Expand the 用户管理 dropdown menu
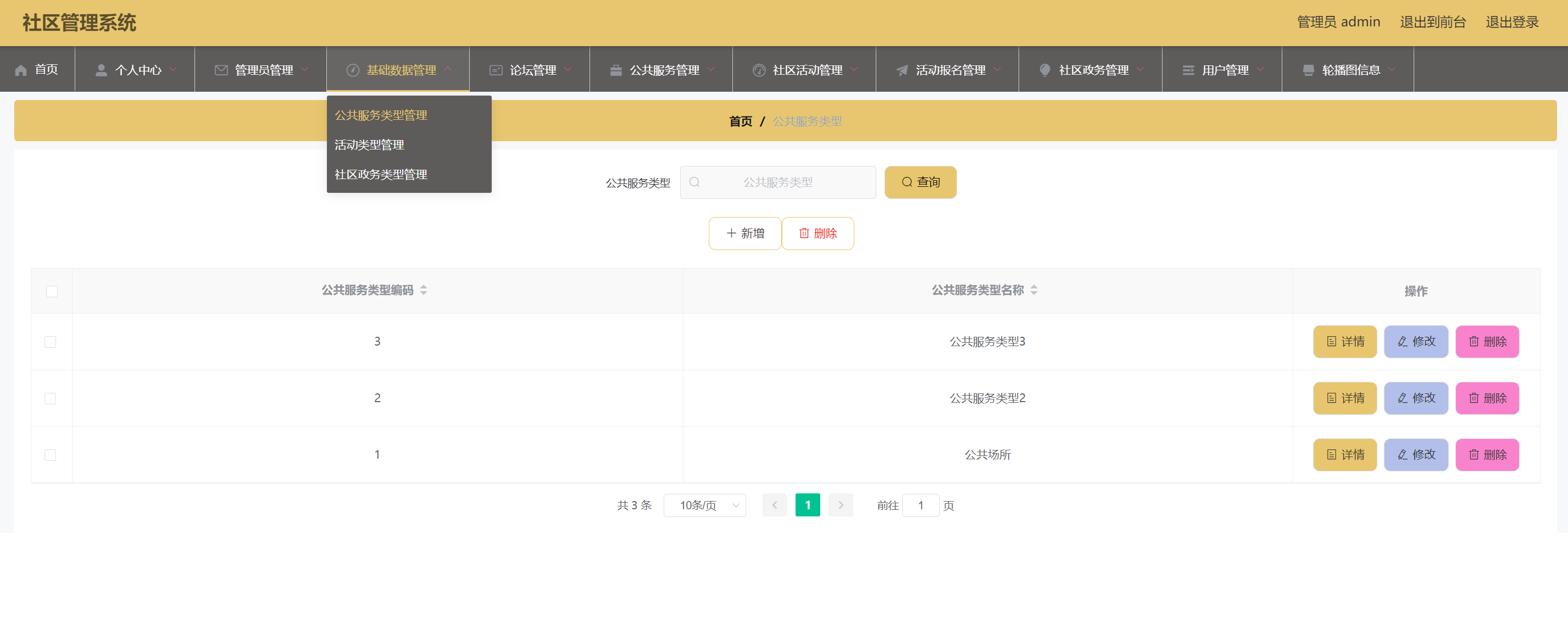The height and width of the screenshot is (634, 1568). coord(1224,69)
